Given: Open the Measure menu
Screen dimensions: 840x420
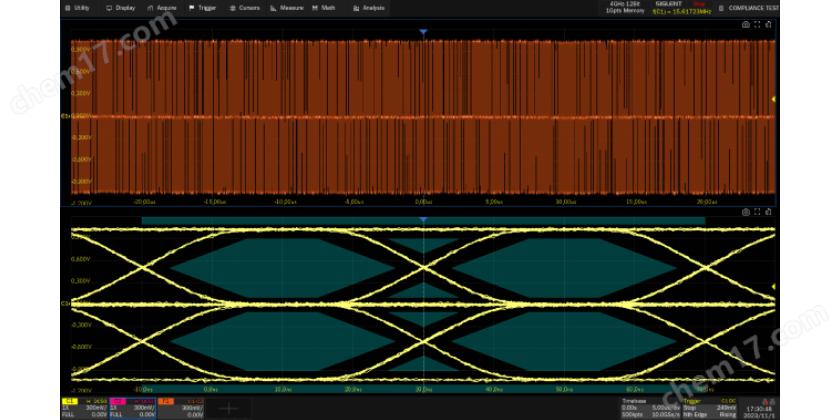Looking at the screenshot, I should [288, 7].
